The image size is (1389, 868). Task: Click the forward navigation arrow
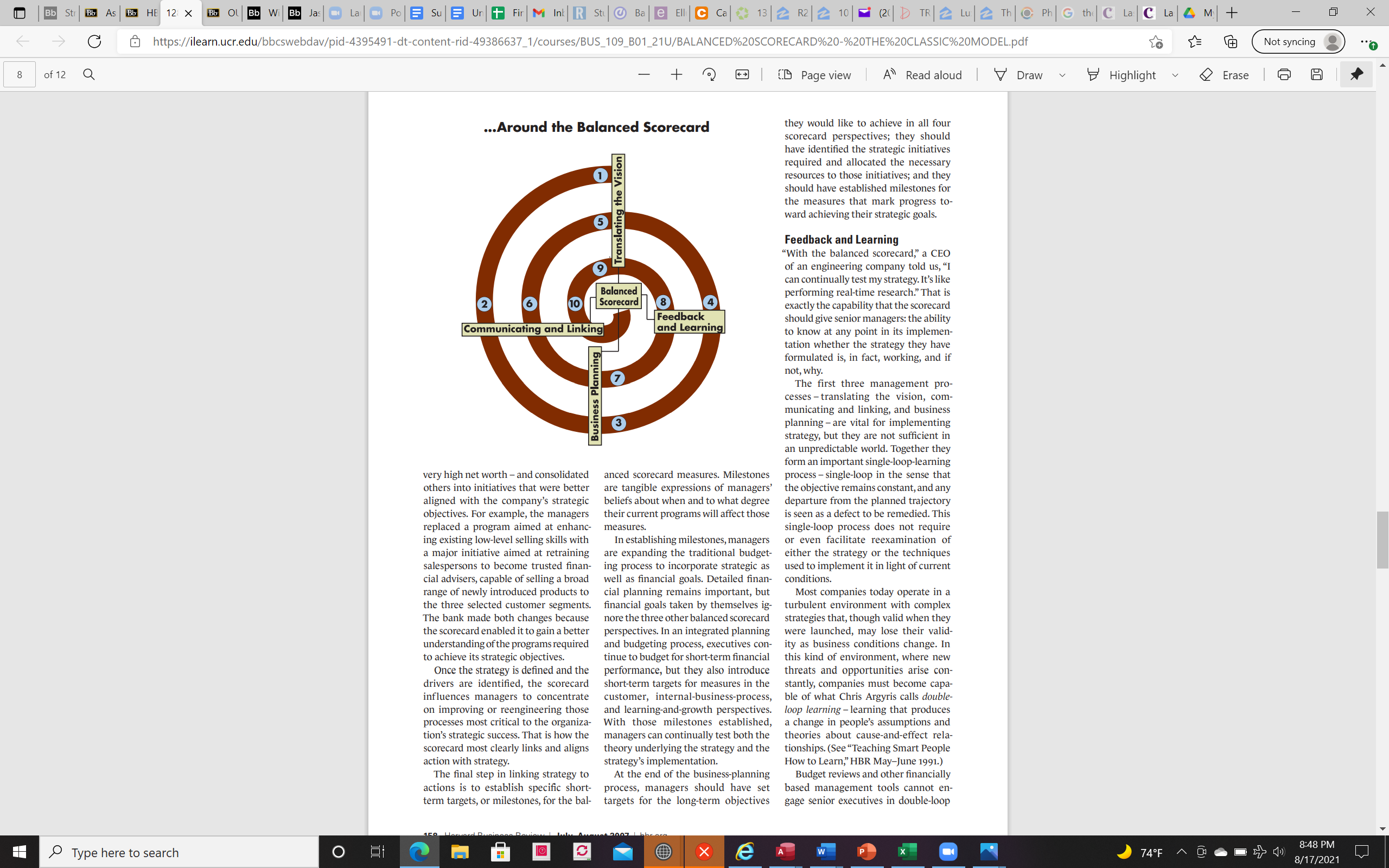coord(59,41)
